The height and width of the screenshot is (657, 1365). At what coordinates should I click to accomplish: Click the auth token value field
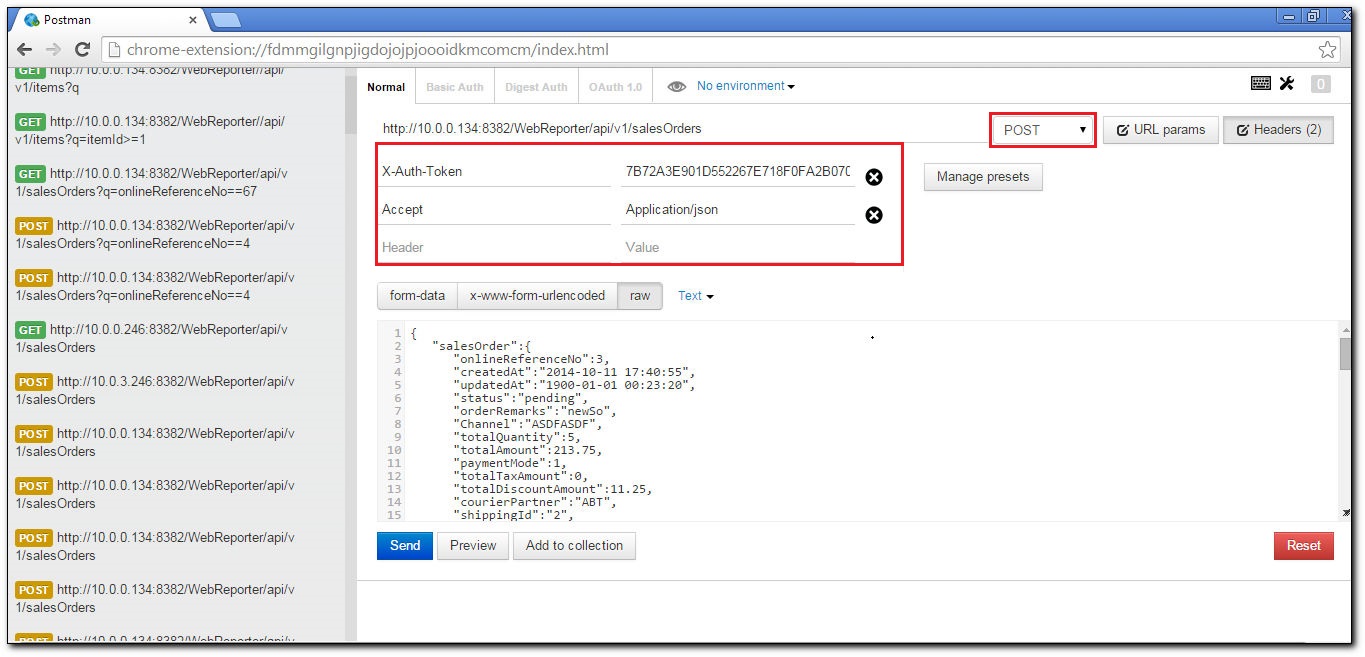coord(738,172)
